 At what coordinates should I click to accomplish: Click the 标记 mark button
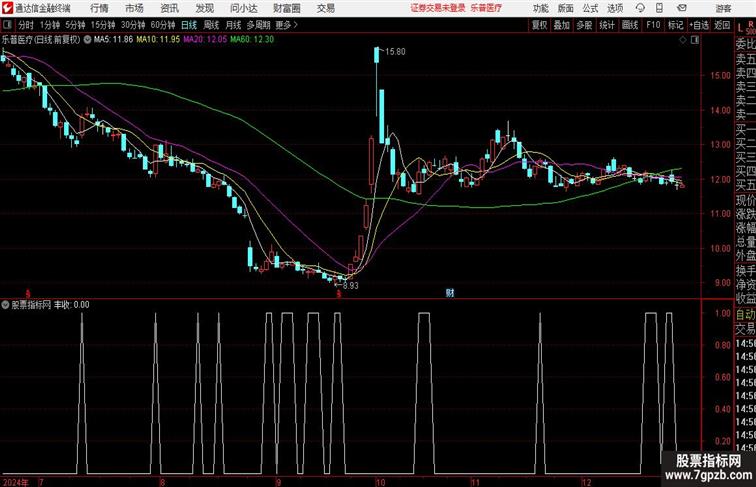tap(675, 25)
